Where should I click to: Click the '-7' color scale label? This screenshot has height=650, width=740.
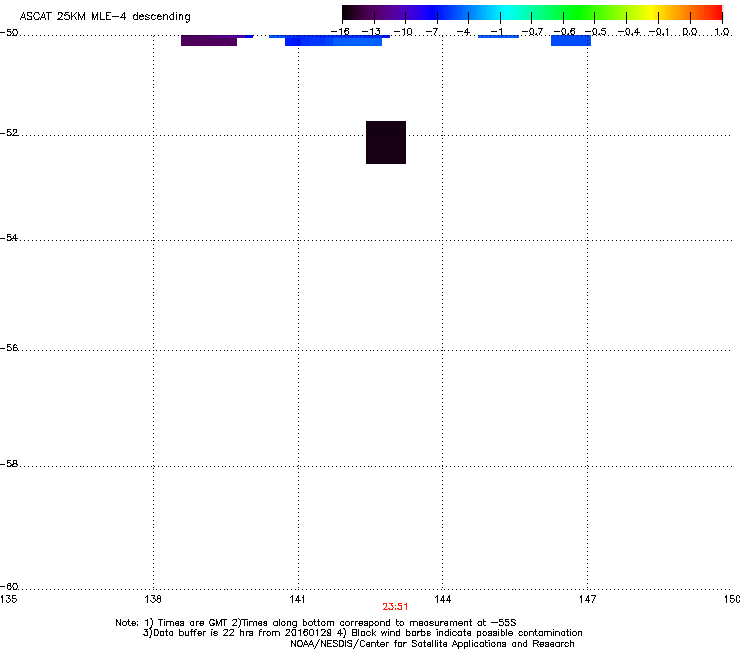point(432,32)
